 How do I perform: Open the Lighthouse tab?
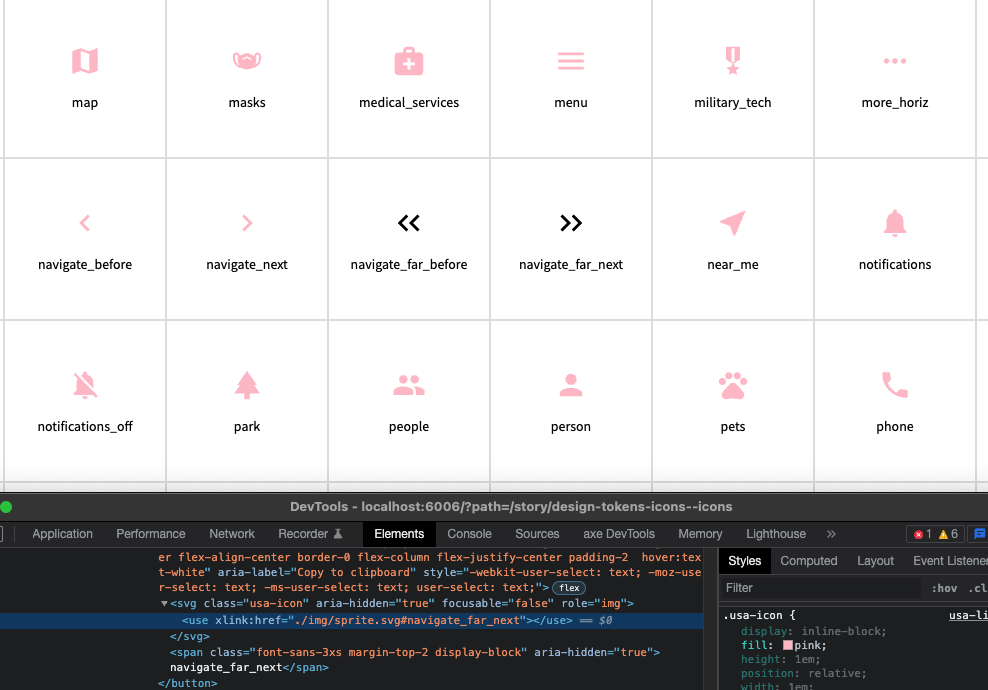(776, 534)
